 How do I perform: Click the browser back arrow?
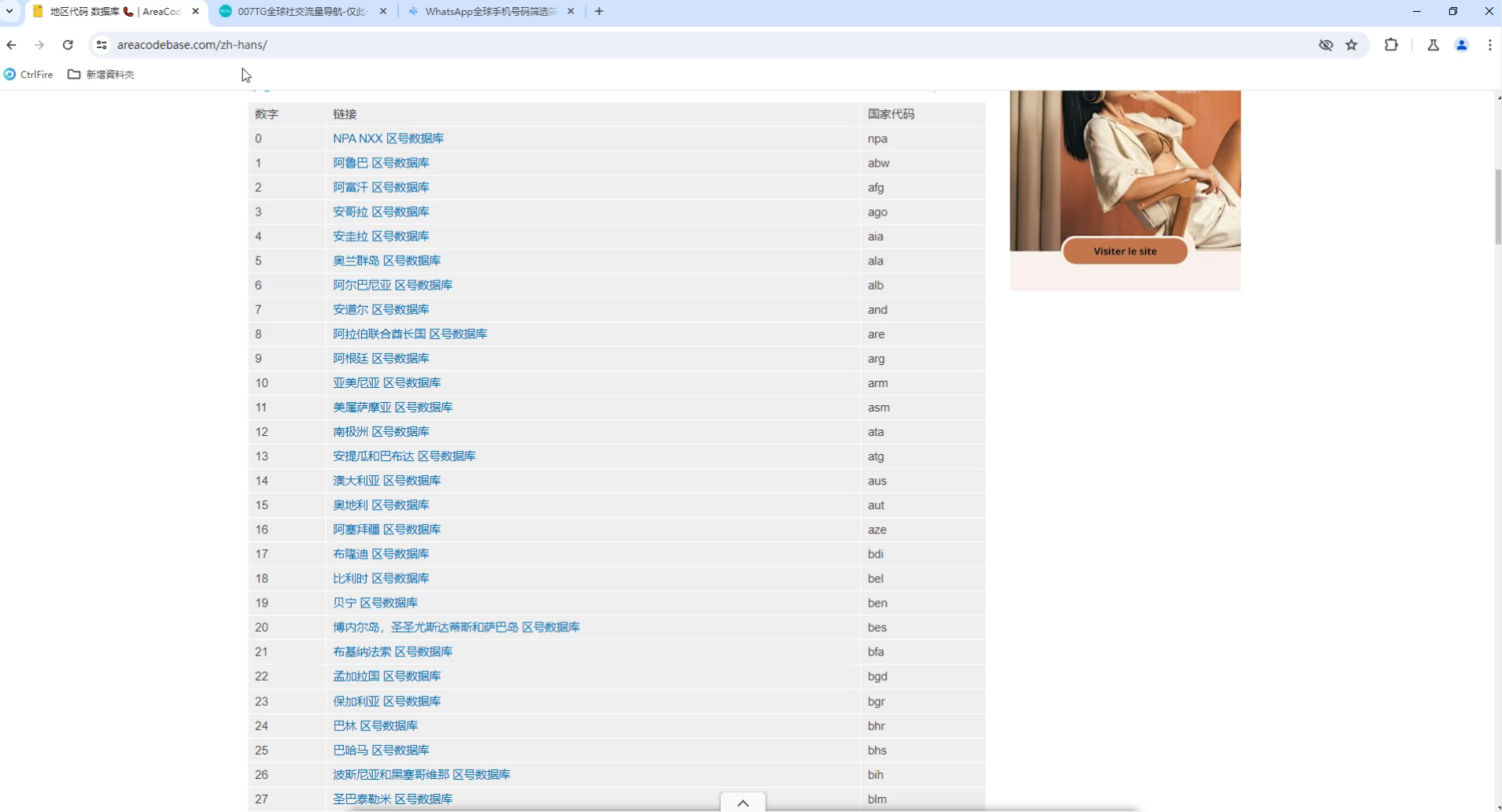coord(11,45)
